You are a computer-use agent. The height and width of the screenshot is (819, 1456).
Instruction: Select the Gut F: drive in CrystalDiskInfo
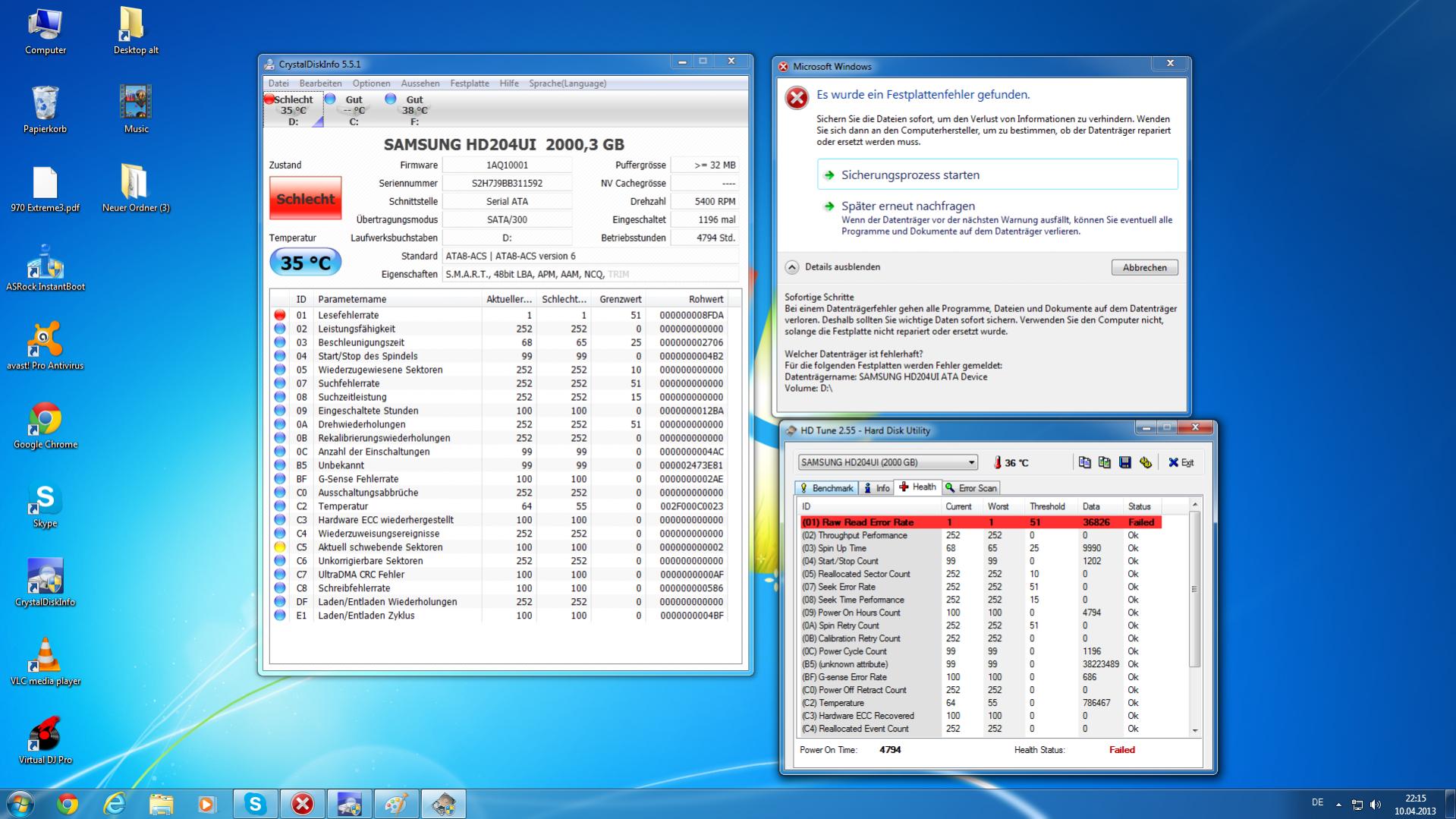[414, 110]
